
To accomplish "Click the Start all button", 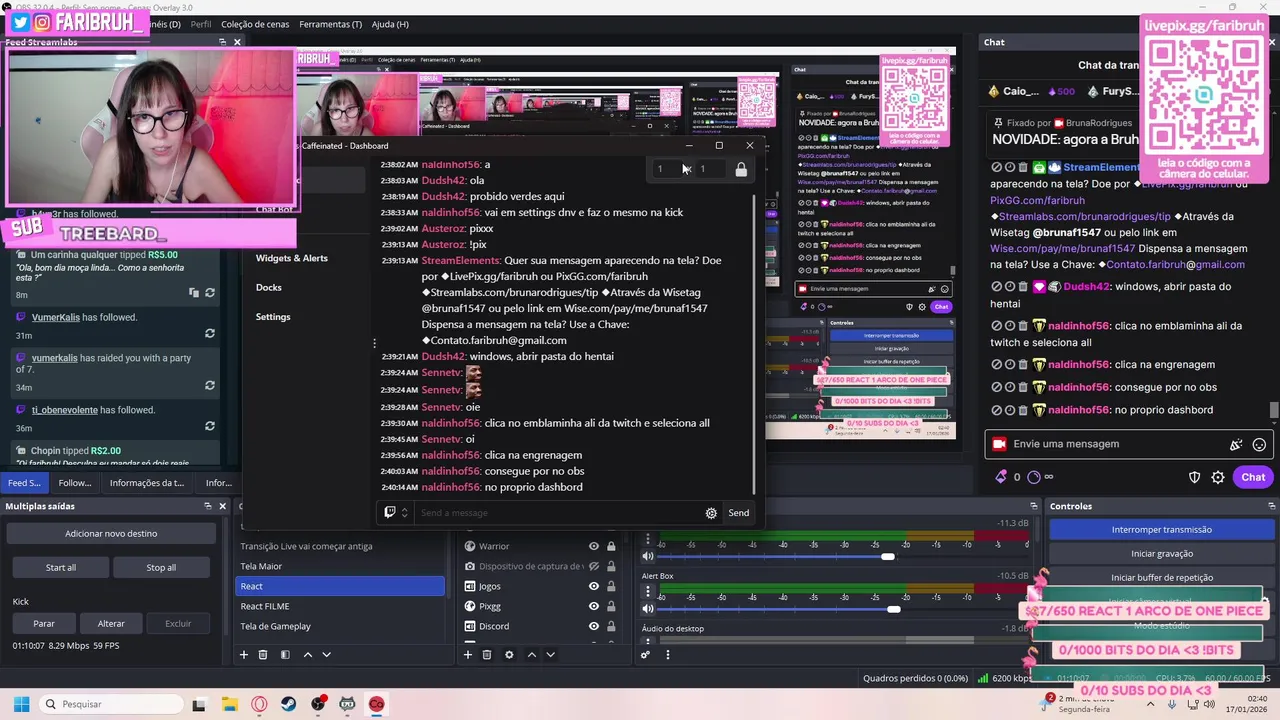I will [61, 567].
